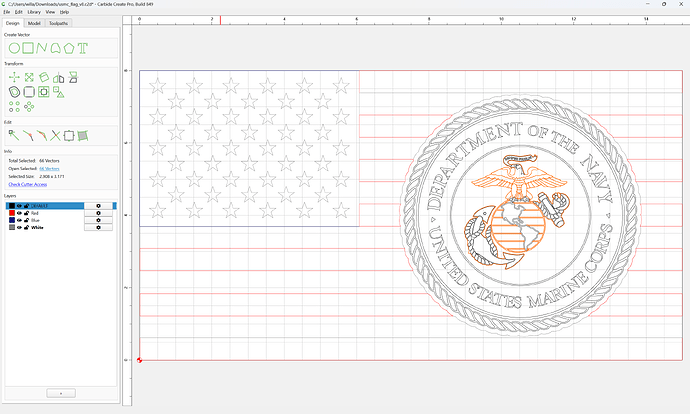The width and height of the screenshot is (690, 414).
Task: Click the red origin marker on canvas
Action: [139, 360]
